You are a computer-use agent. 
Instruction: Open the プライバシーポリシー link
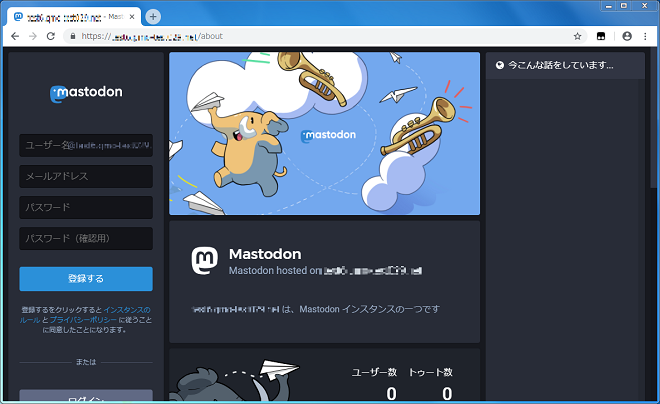[83, 320]
